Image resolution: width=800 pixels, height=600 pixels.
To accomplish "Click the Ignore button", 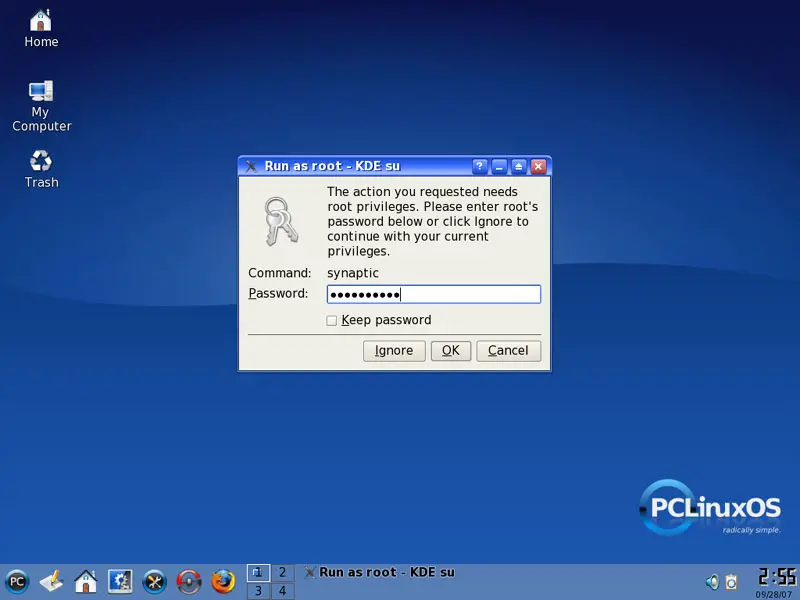I will point(394,351).
